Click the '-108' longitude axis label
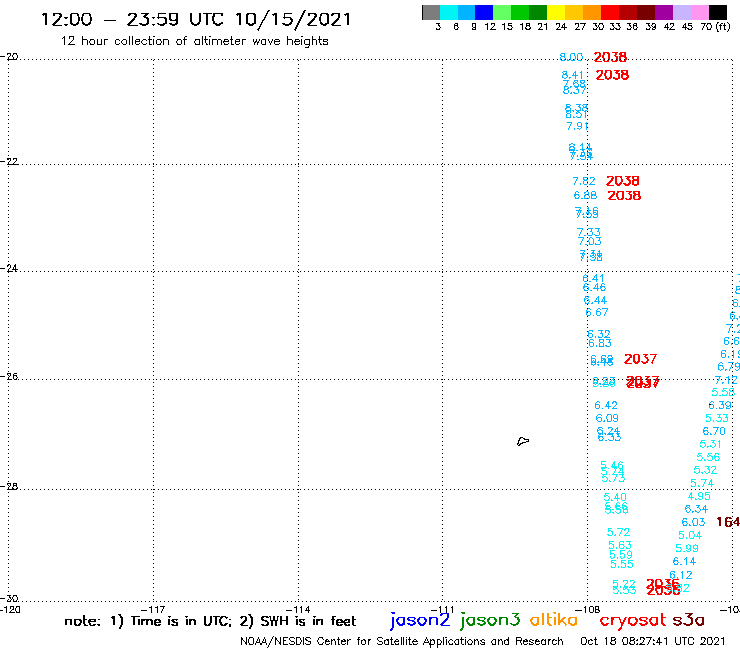740x650 pixels. point(588,609)
